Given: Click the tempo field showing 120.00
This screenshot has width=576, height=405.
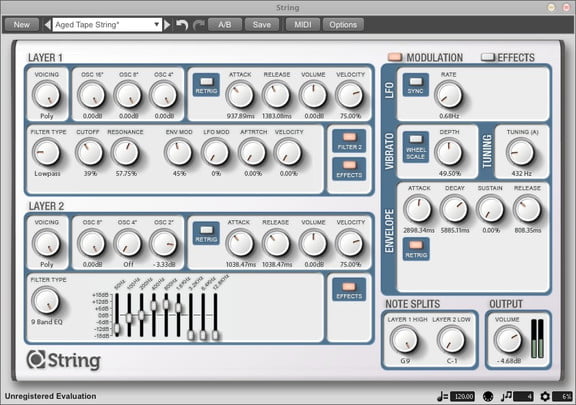Looking at the screenshot, I should tap(462, 397).
